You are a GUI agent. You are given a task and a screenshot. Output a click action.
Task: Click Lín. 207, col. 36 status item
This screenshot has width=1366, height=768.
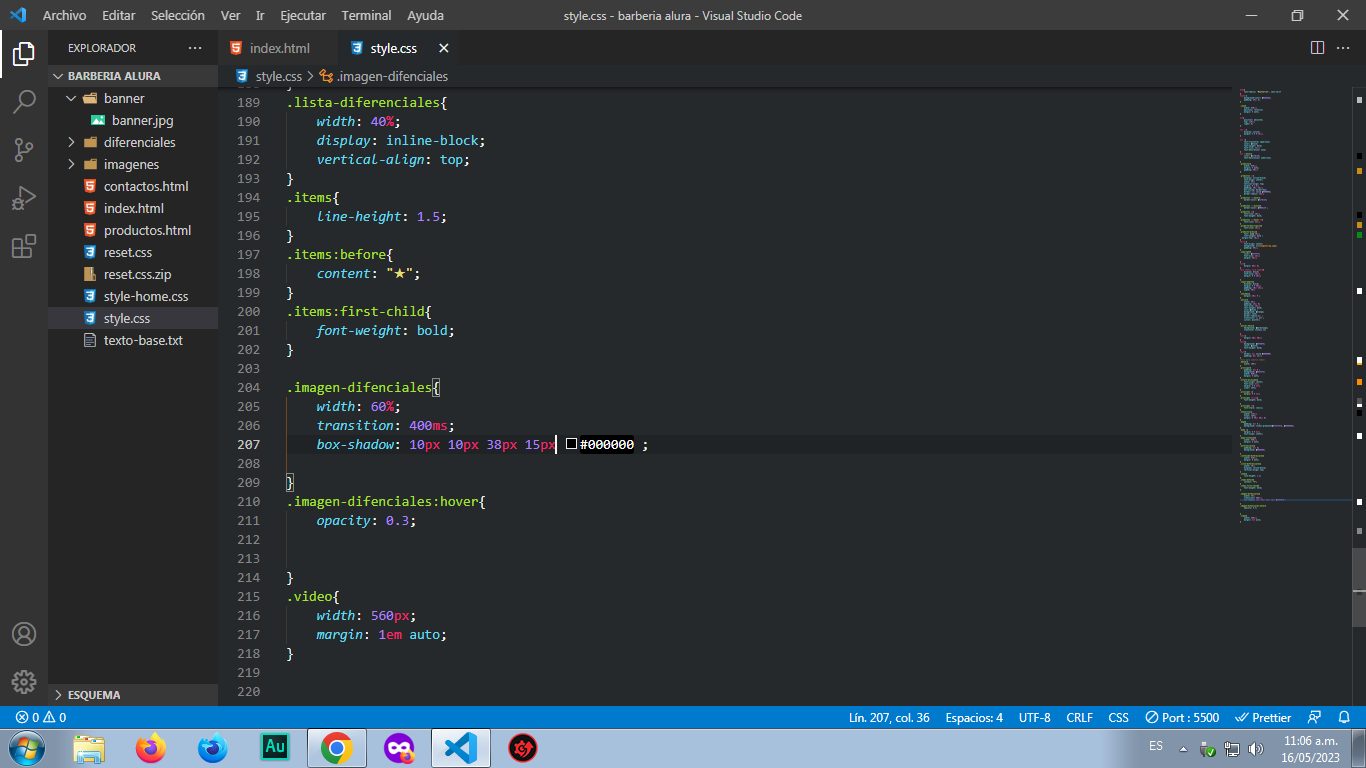coord(889,717)
